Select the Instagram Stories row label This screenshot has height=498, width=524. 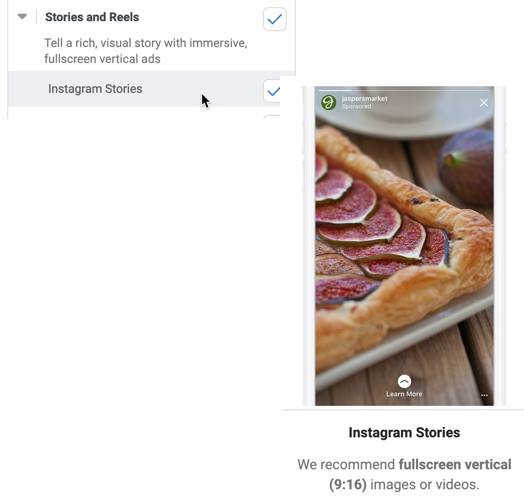(95, 89)
